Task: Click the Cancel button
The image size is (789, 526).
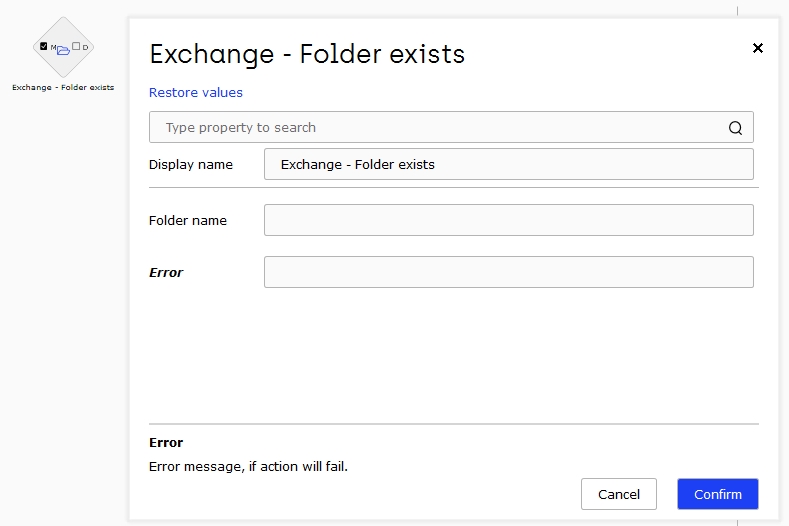Action: tap(619, 494)
